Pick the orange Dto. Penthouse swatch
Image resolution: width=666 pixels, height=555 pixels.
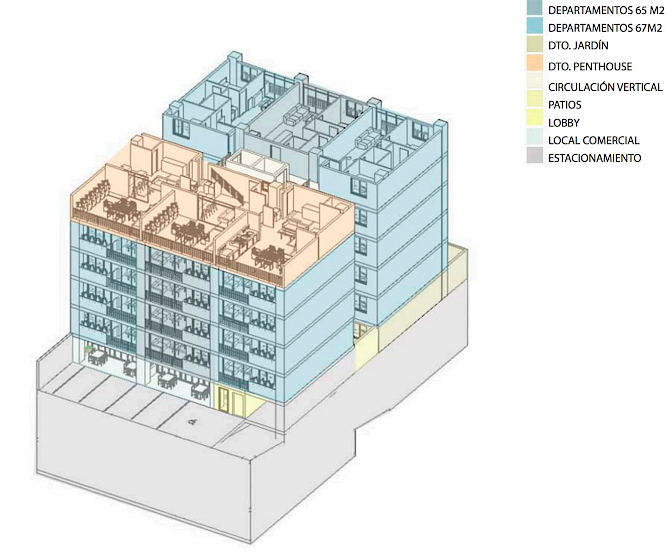click(537, 65)
